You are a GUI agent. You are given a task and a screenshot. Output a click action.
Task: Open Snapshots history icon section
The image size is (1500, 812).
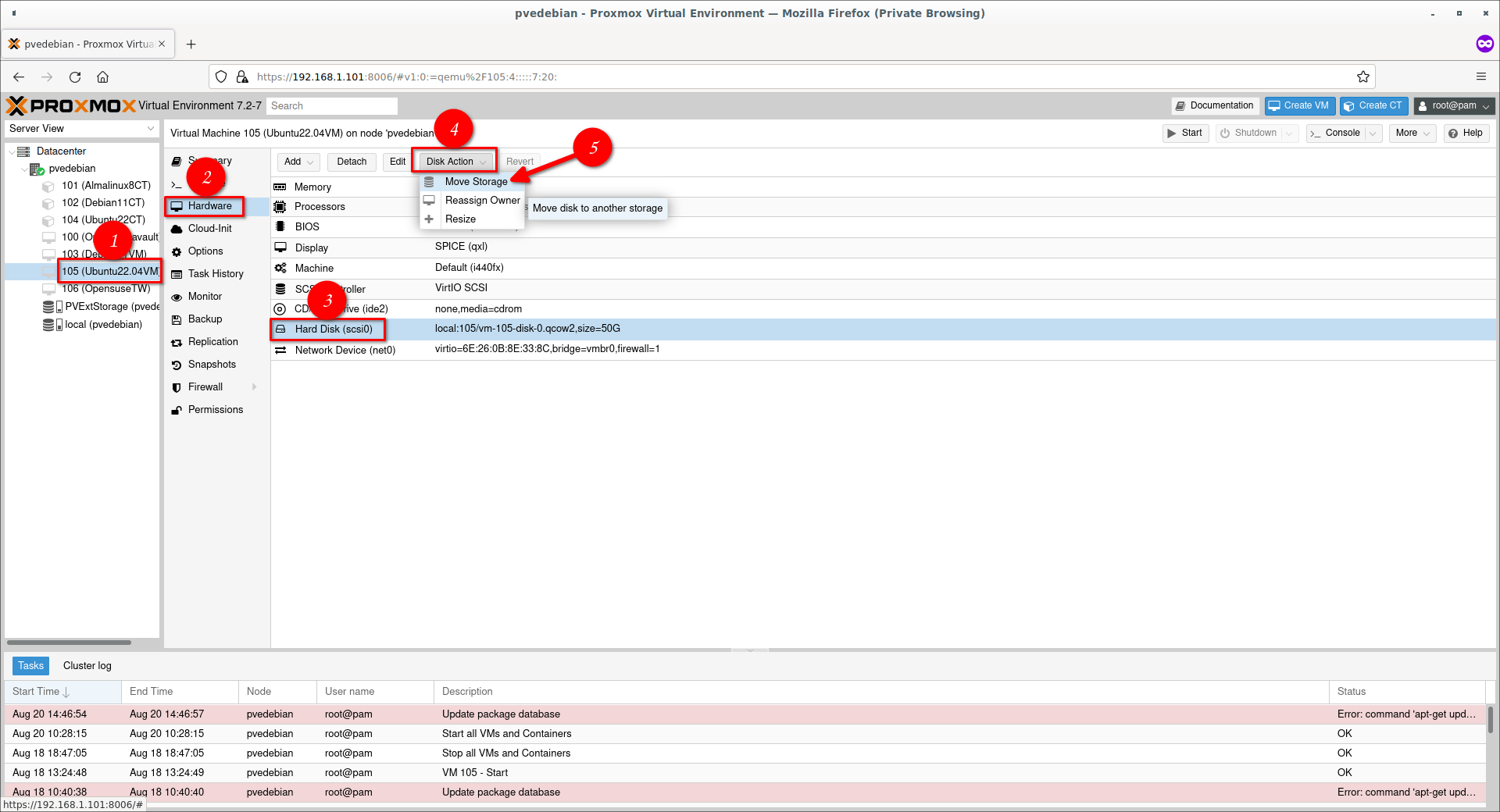tap(177, 365)
